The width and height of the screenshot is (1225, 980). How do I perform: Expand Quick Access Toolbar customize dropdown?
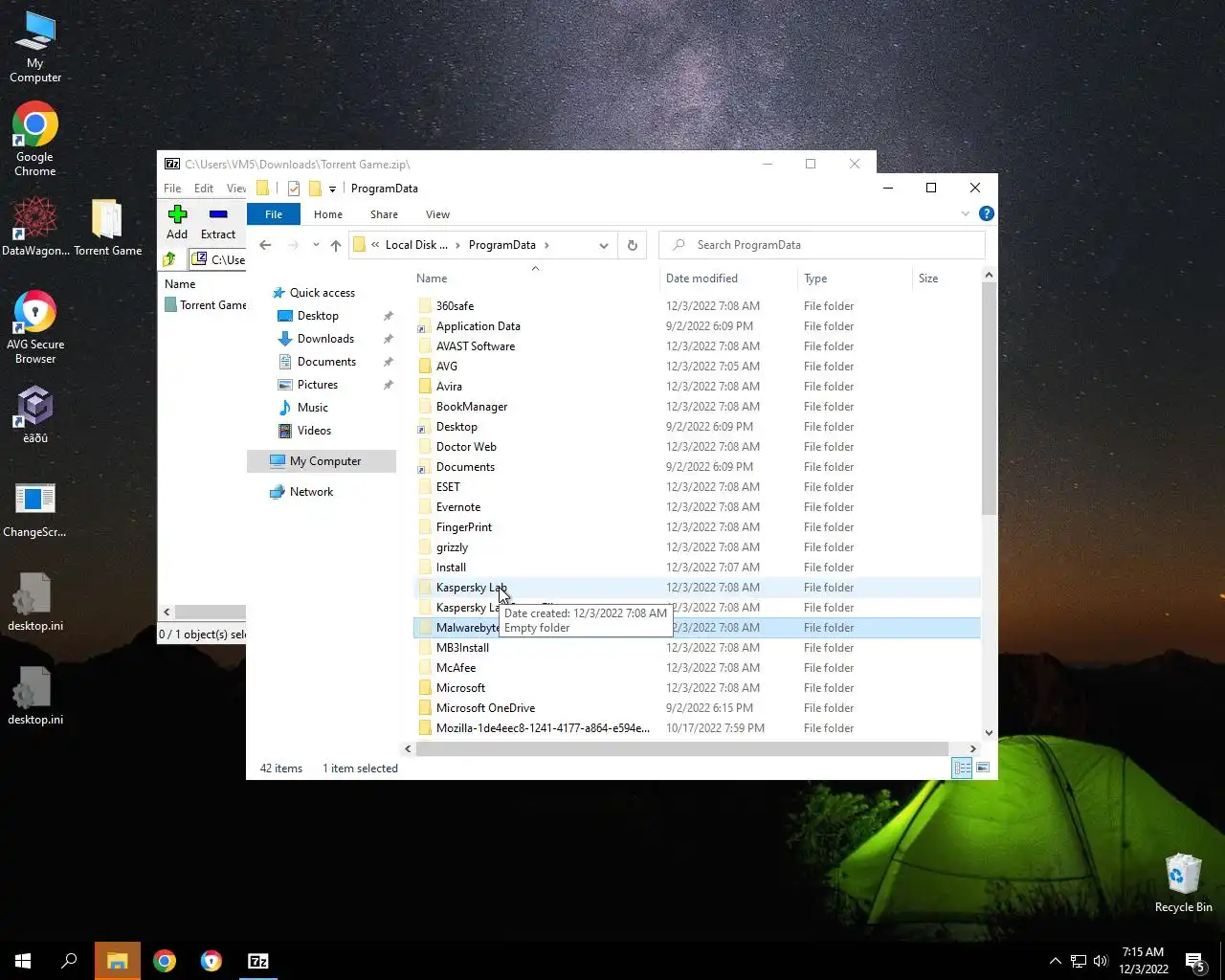tap(332, 189)
